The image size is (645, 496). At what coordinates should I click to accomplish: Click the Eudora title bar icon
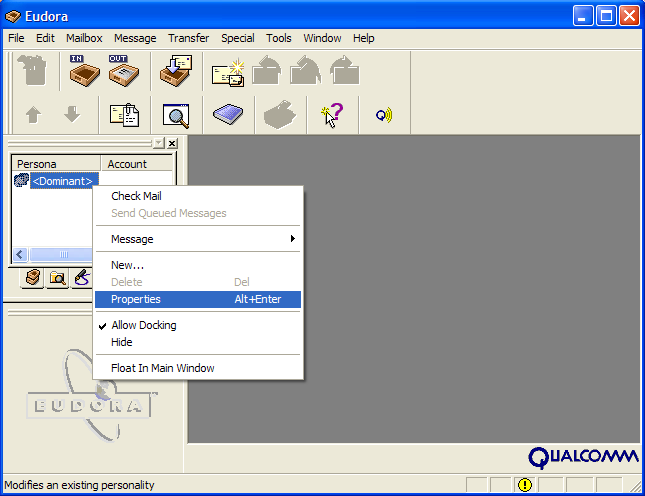click(x=13, y=16)
